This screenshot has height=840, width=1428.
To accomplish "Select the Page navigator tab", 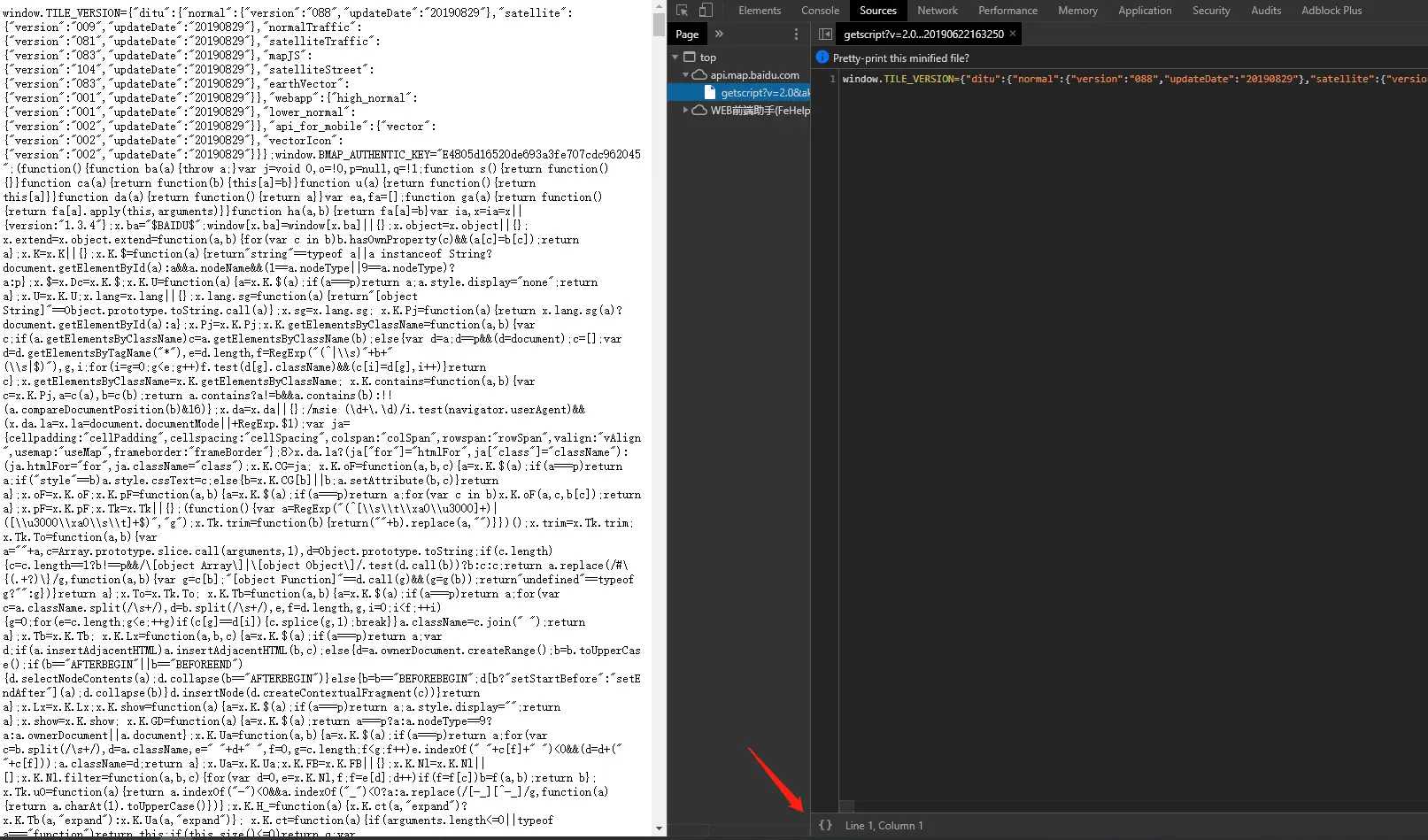I will coord(687,35).
